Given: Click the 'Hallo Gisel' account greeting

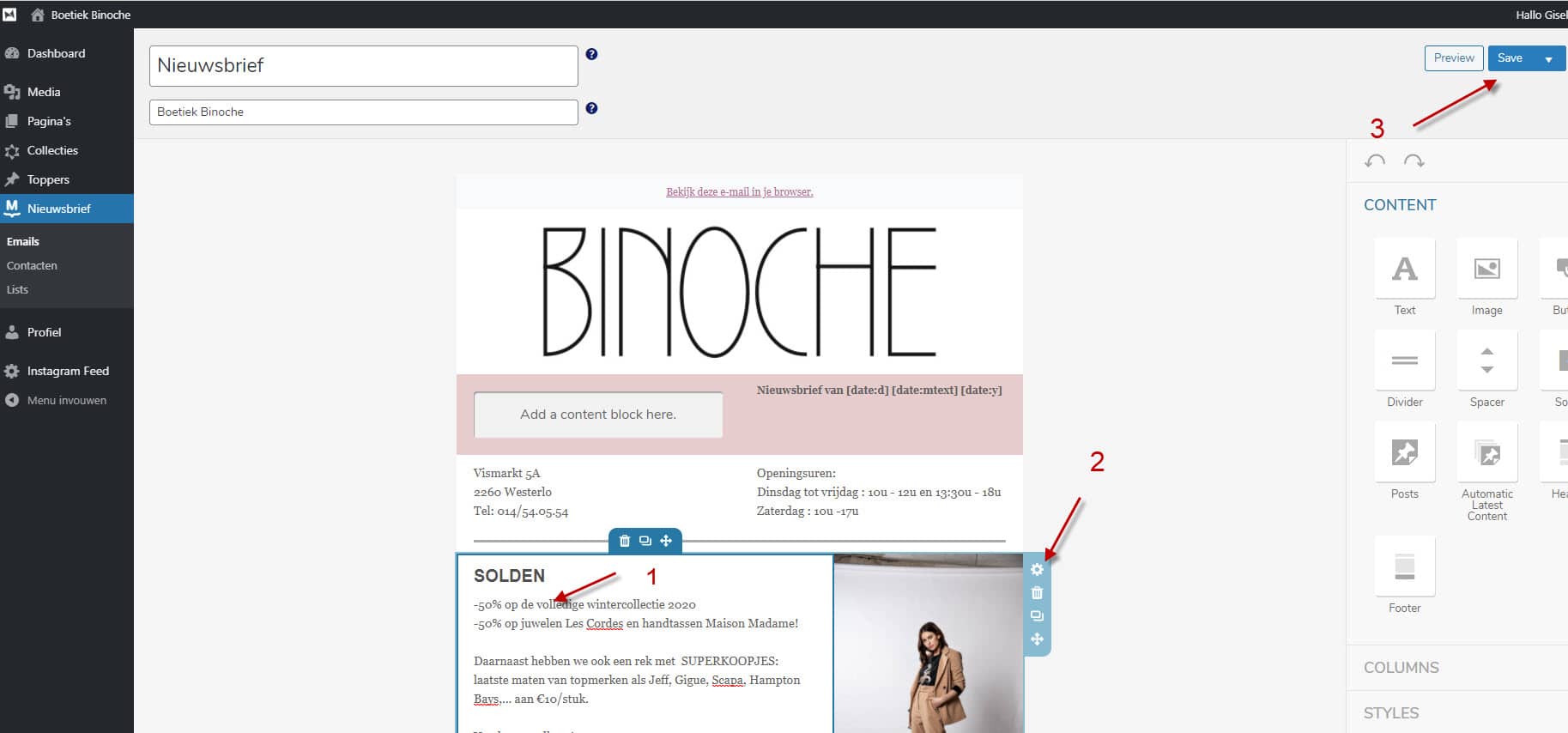Looking at the screenshot, I should point(1541,15).
